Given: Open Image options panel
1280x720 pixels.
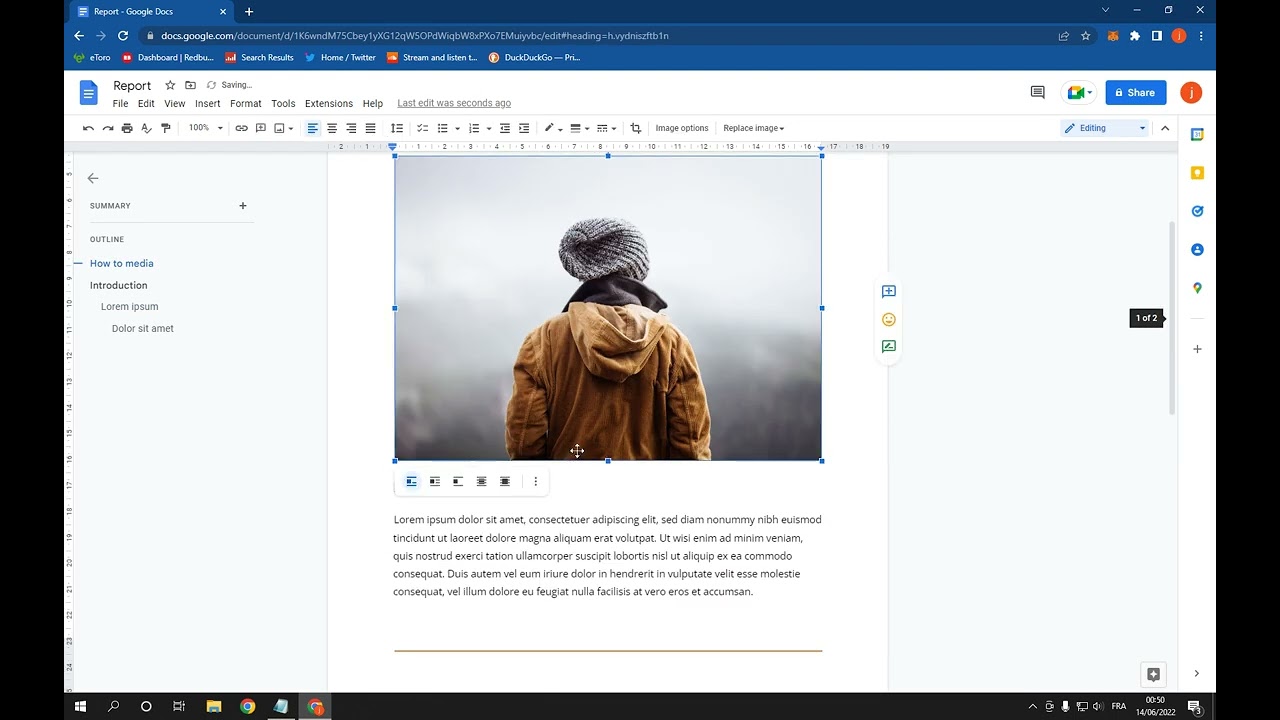Looking at the screenshot, I should click(682, 128).
